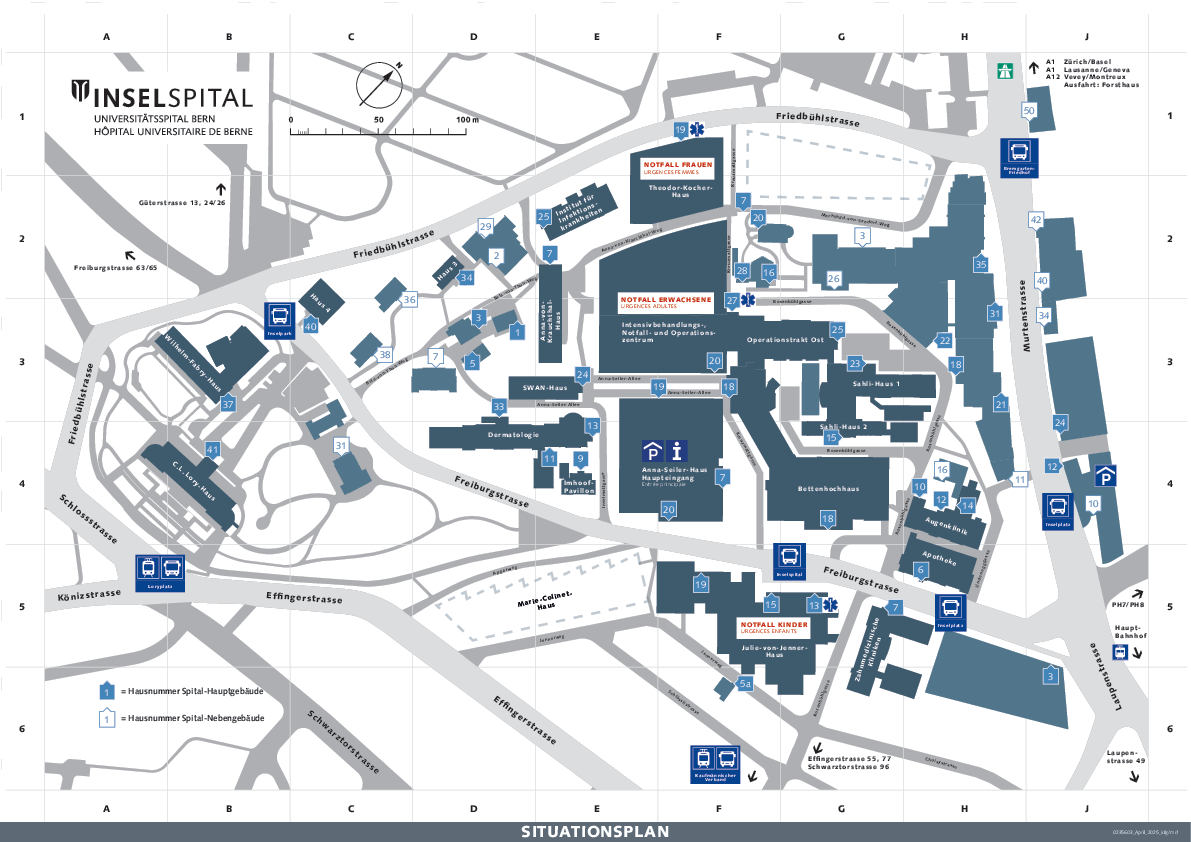Select the Güterstrasse 13, 24/26 direction label

tap(182, 203)
